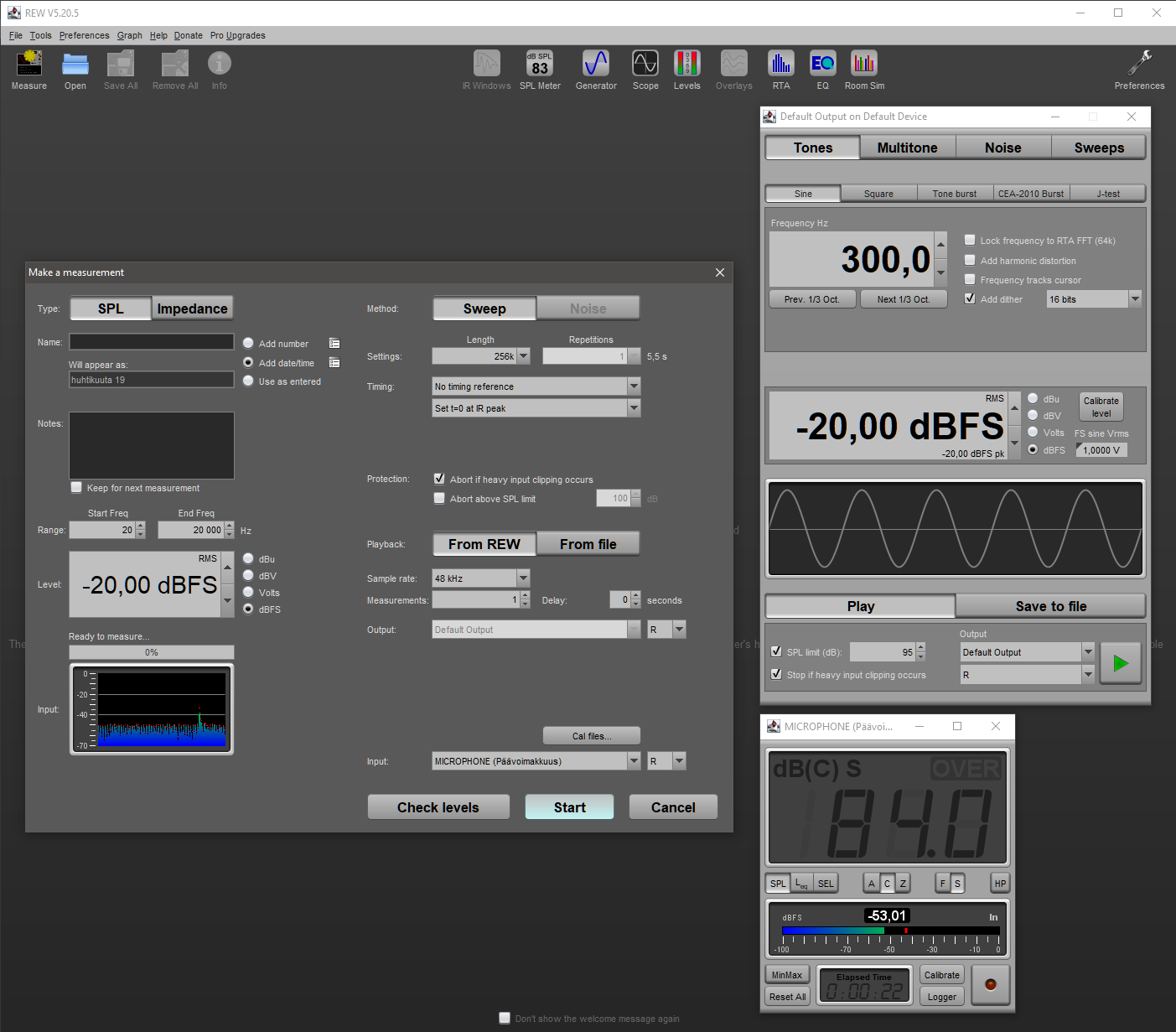Enable Add harmonic distortion checkbox
The image size is (1176, 1032).
click(x=970, y=261)
